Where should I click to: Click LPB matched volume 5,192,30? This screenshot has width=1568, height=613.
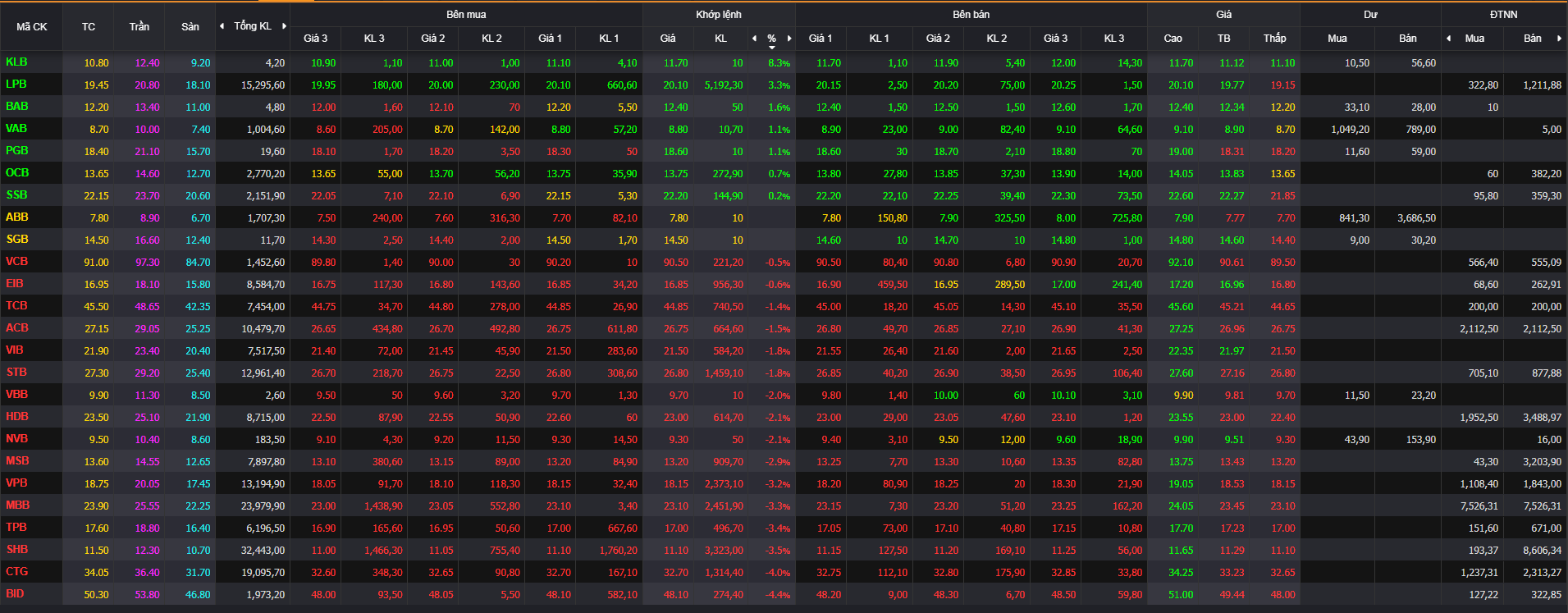click(724, 85)
